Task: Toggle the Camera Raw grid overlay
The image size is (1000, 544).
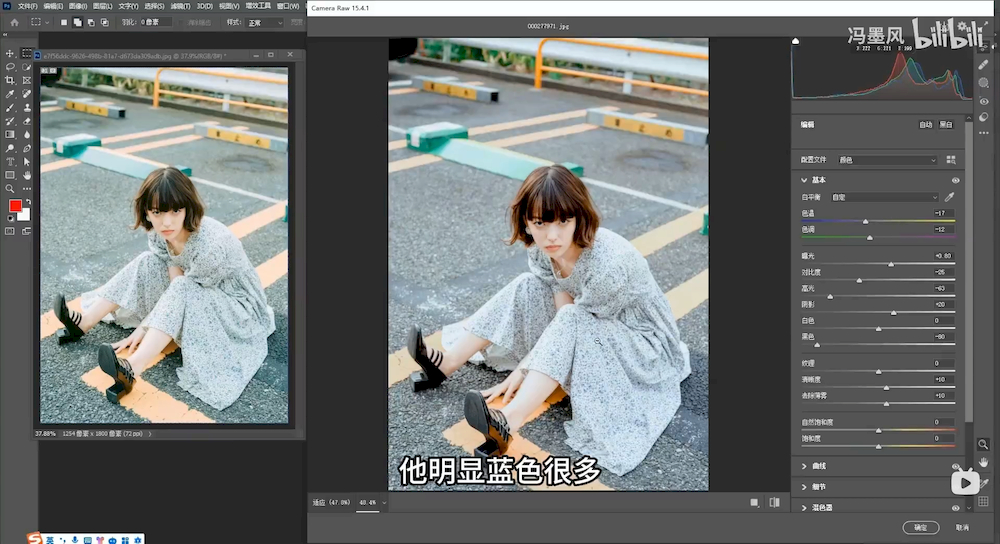Action: 983,501
